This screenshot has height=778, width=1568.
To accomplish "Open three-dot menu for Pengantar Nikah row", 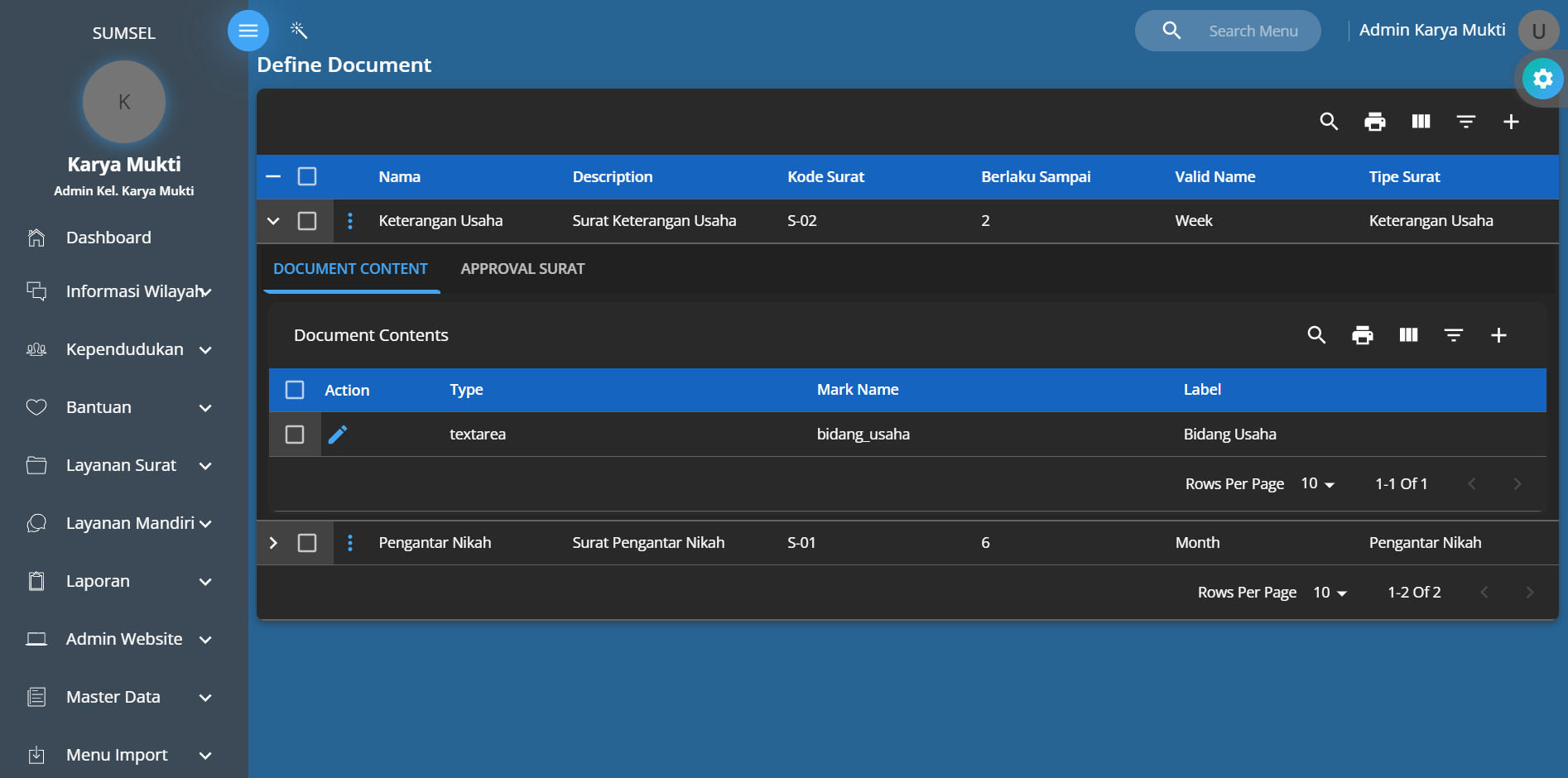I will click(x=350, y=543).
